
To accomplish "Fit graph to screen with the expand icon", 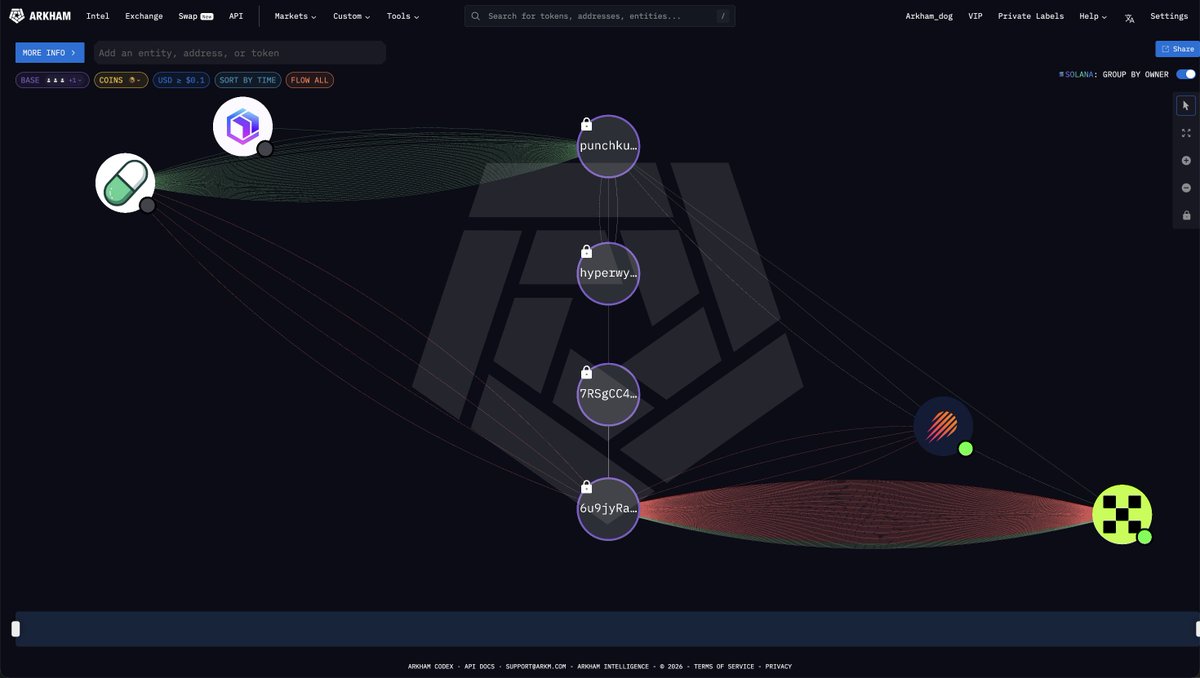I will coord(1186,132).
